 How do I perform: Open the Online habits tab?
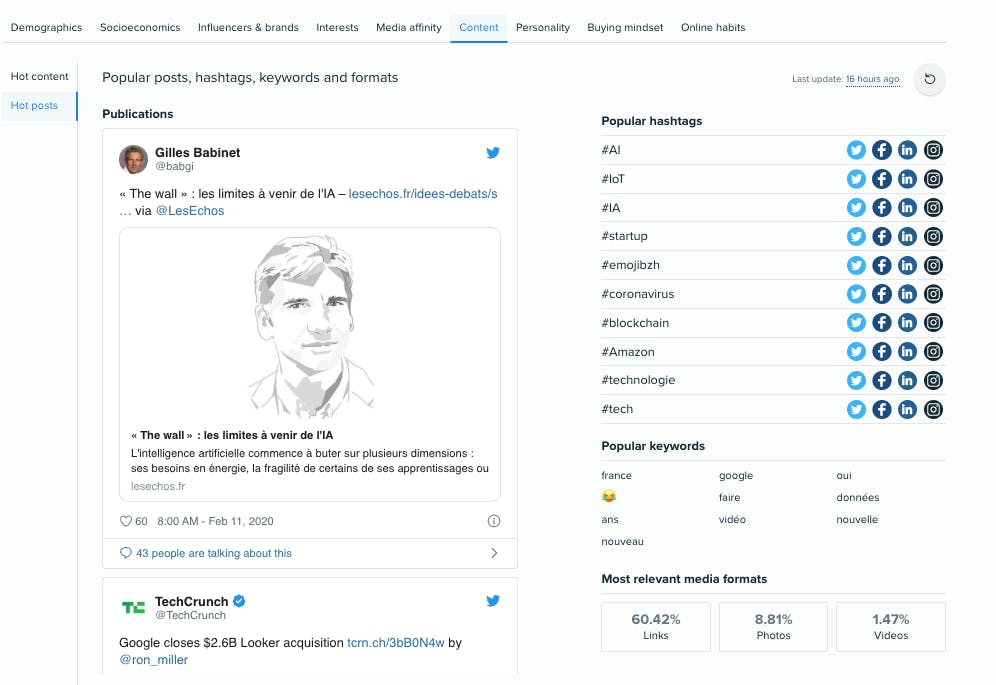pos(713,27)
